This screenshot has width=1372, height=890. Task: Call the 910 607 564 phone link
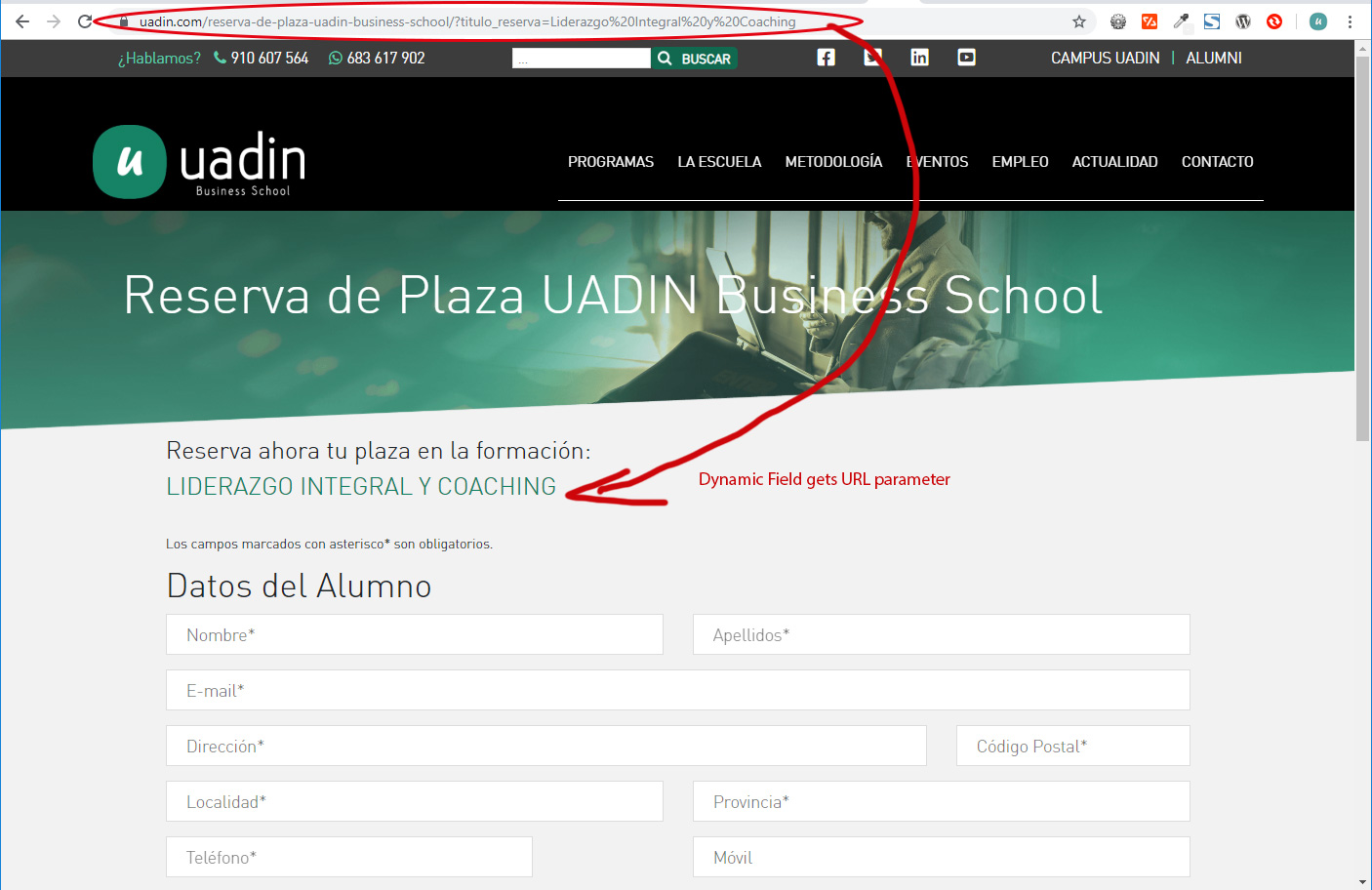pos(262,59)
